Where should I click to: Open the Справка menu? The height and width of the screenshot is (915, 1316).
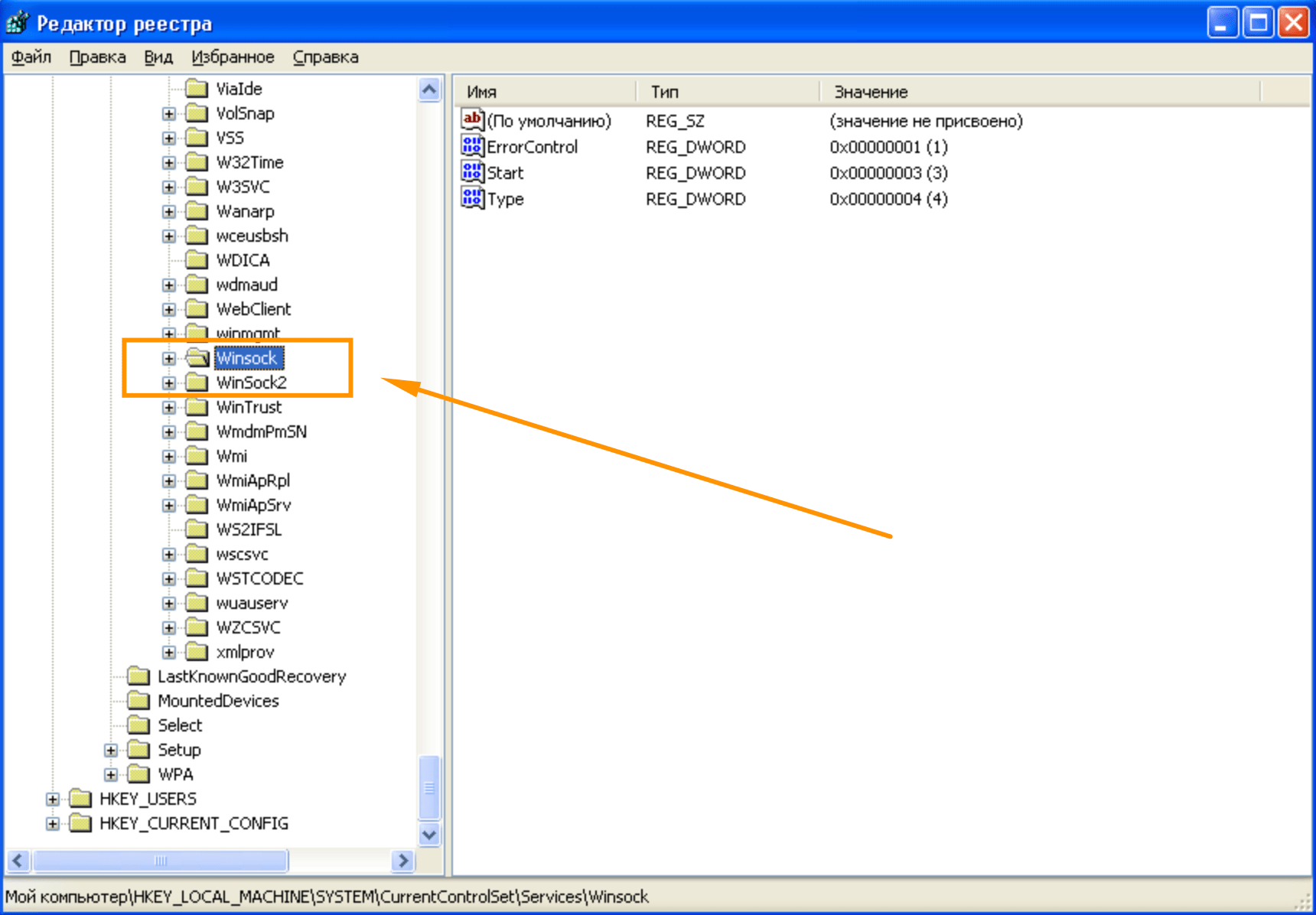point(325,57)
